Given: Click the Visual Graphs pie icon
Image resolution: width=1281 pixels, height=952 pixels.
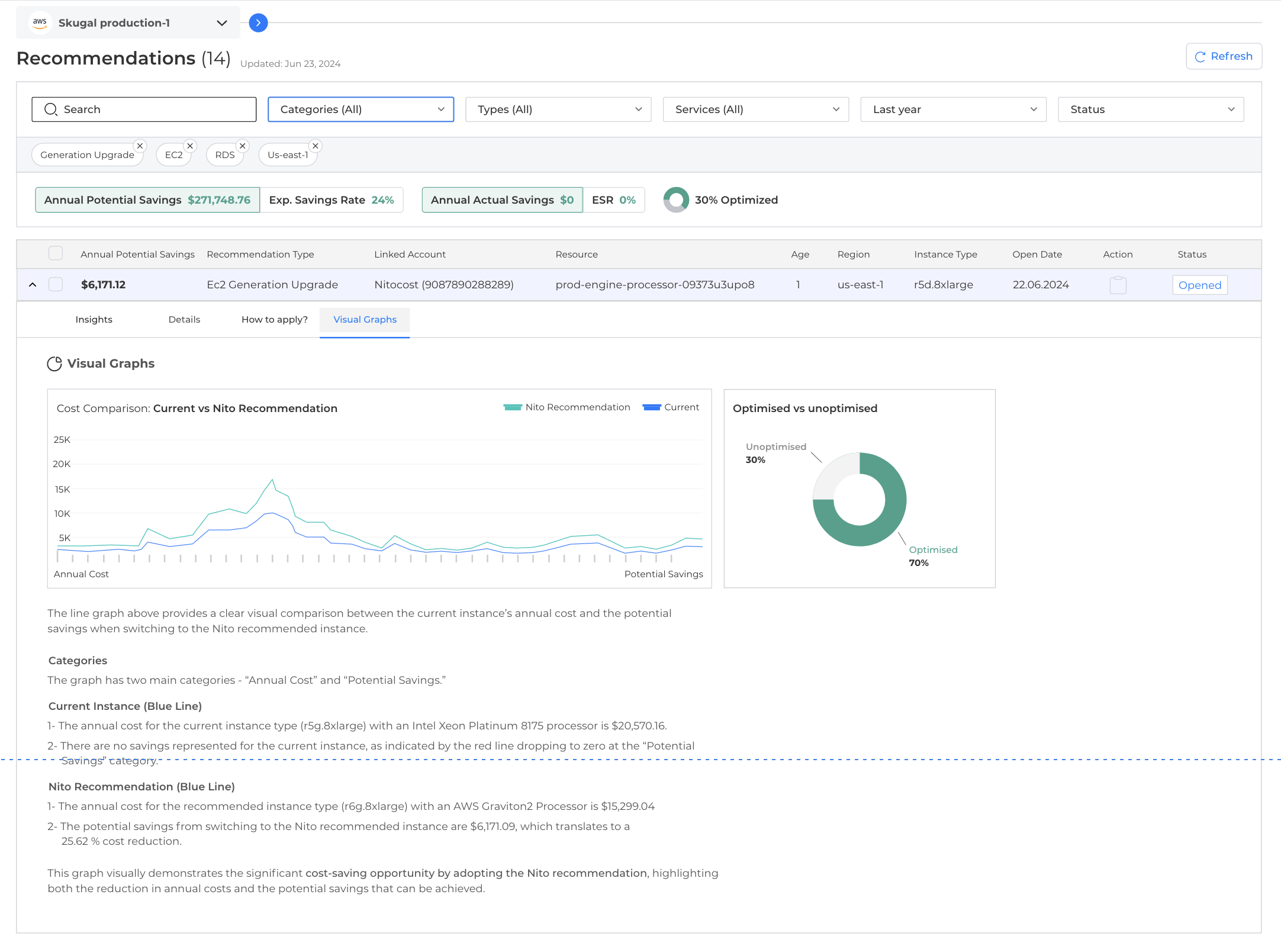Looking at the screenshot, I should coord(54,364).
